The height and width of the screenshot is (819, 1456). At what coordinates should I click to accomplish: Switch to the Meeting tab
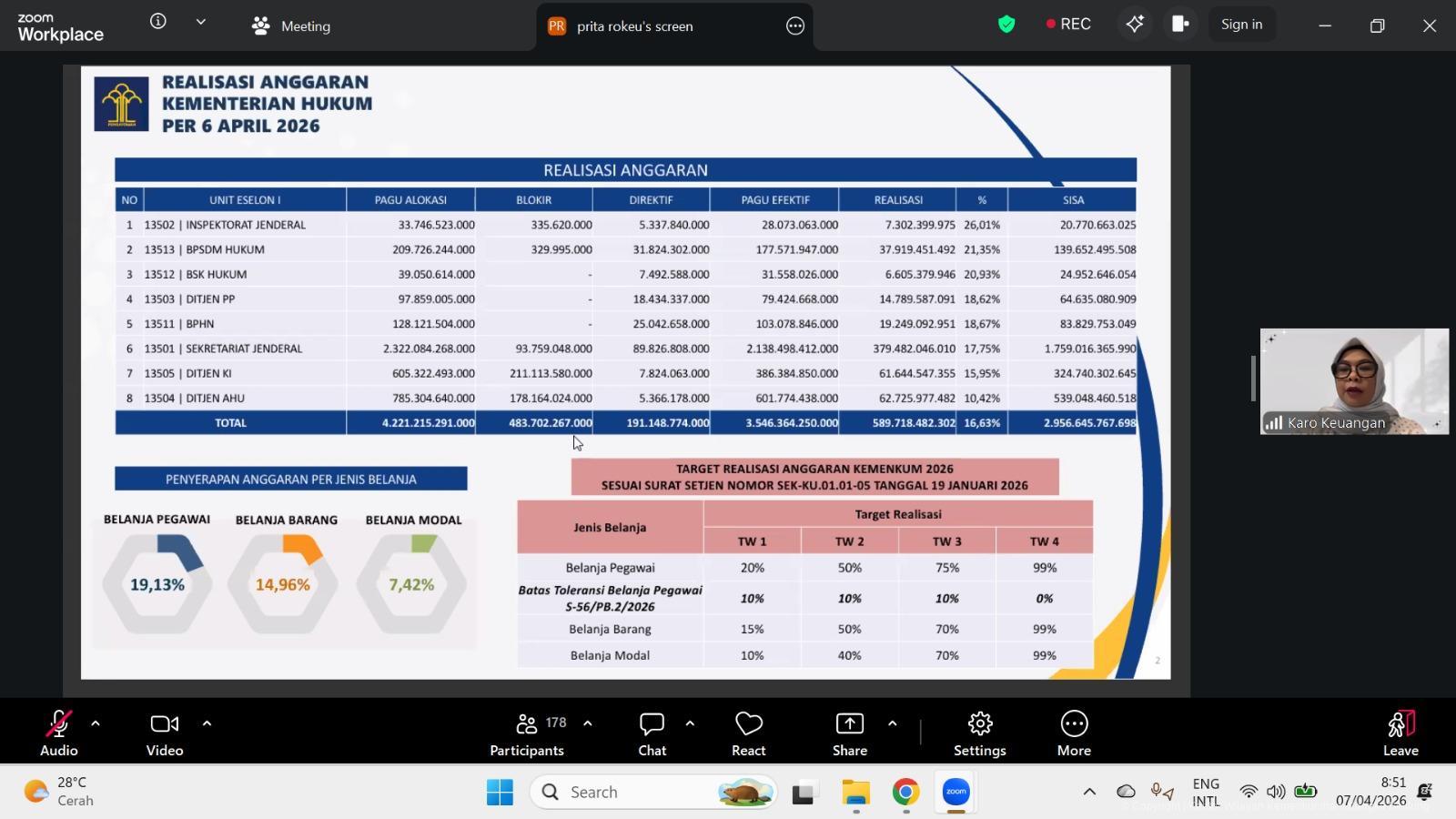[x=291, y=26]
